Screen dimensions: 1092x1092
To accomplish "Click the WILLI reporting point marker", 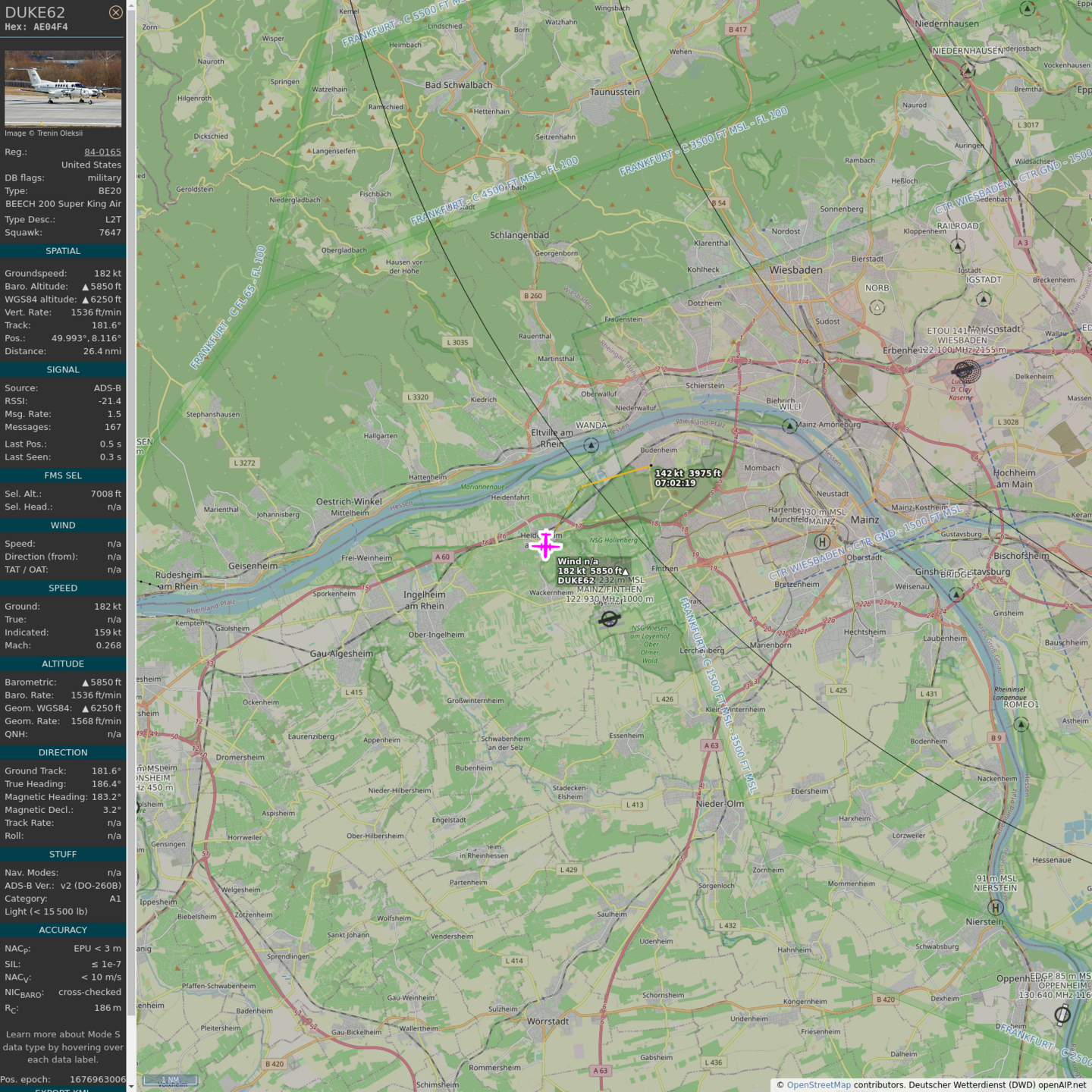I will pos(789,426).
